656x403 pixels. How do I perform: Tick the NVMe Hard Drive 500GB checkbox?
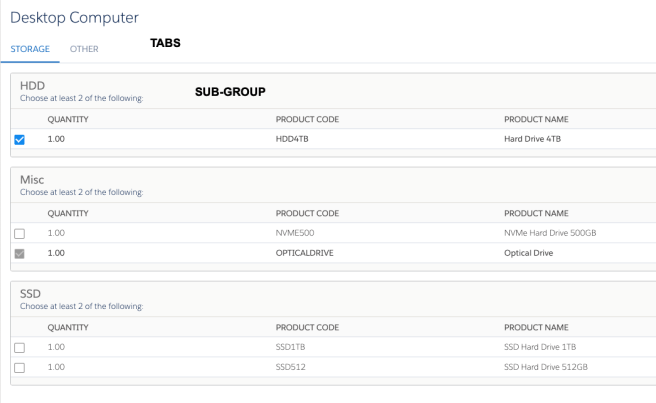pyautogui.click(x=20, y=234)
